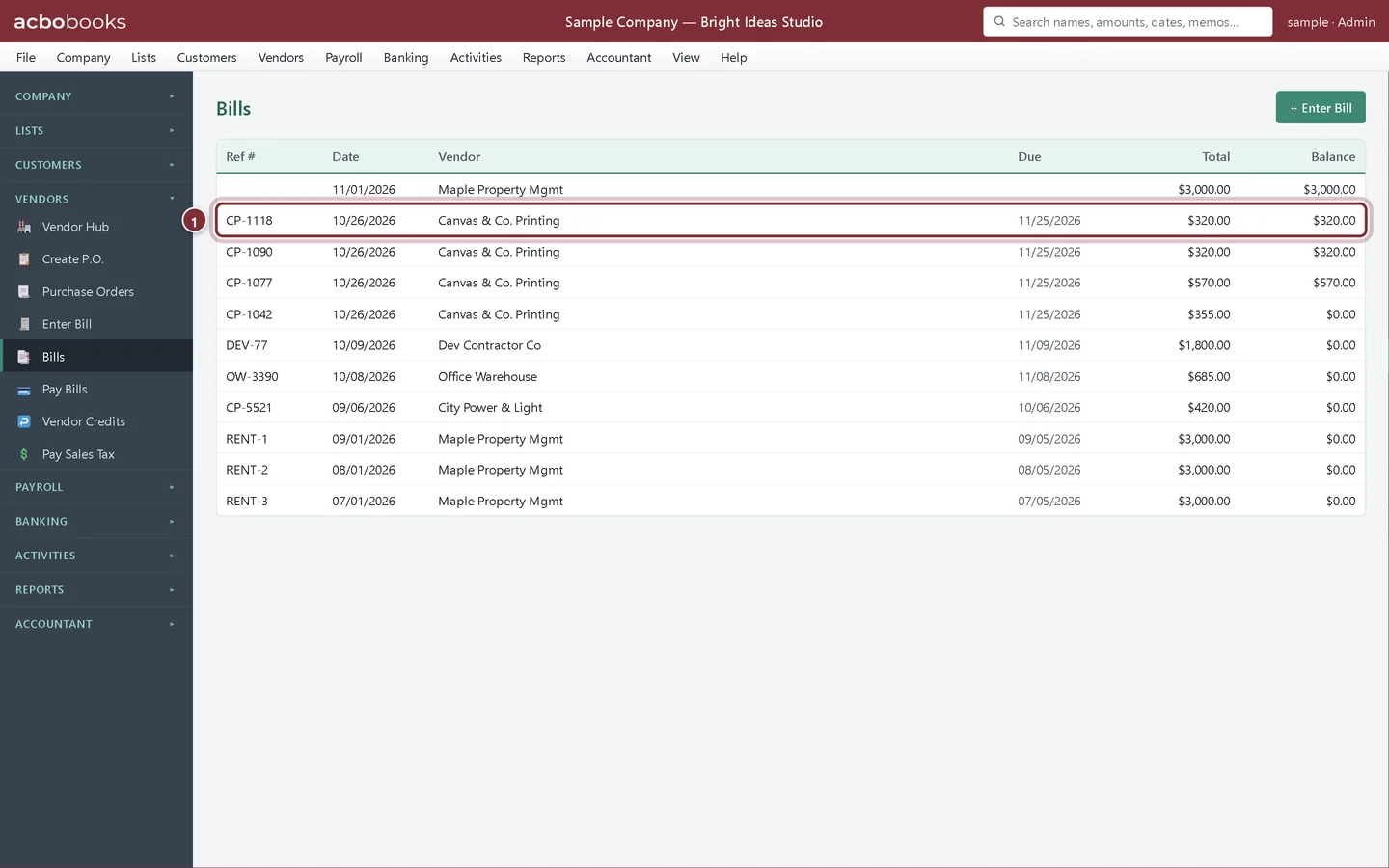
Task: Click the Vendor Credits icon
Action: coord(24,421)
